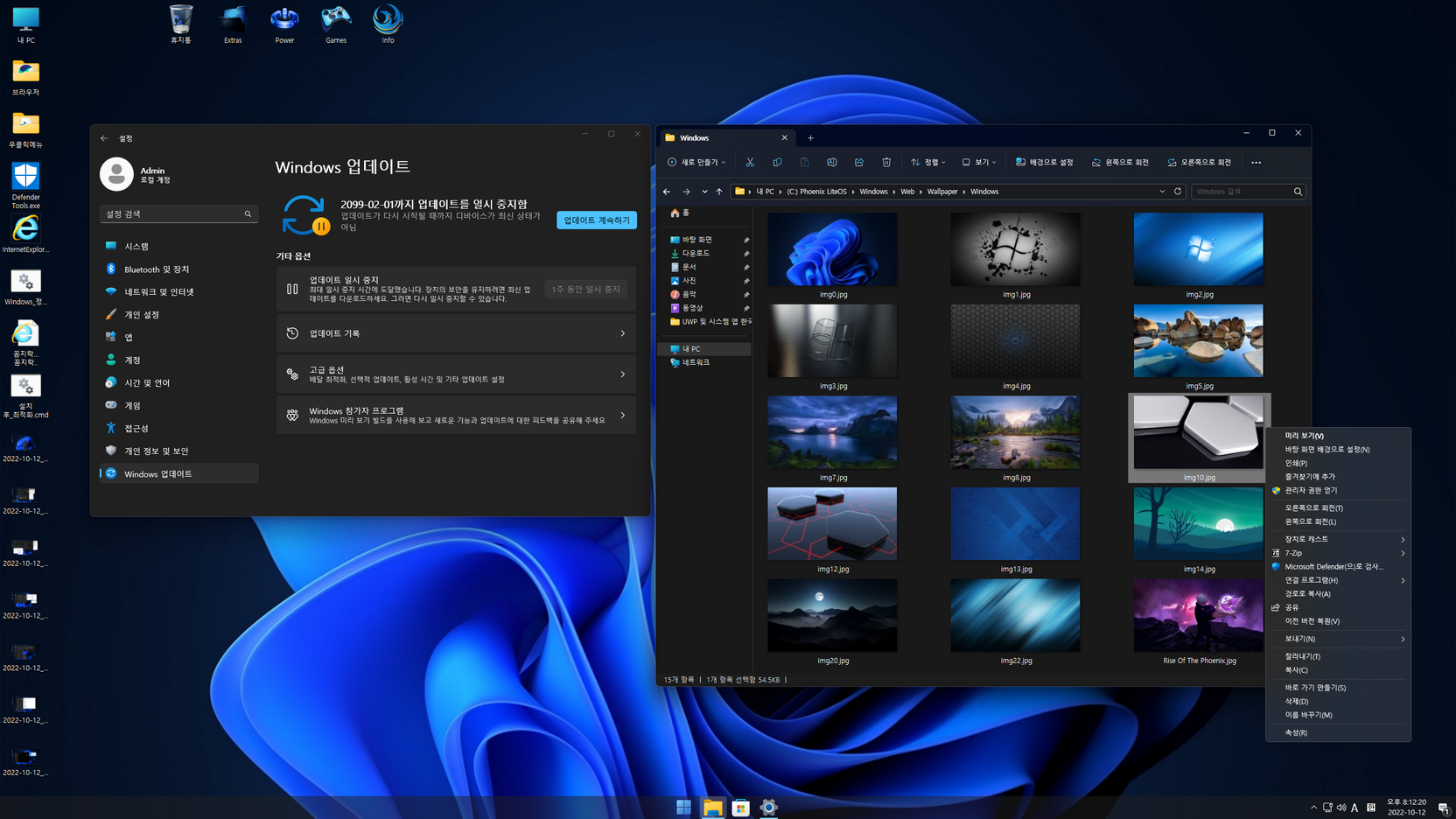Screen dimensions: 1456x819
Task: Open the 새로 만들기 (New) dropdown
Action: point(696,162)
